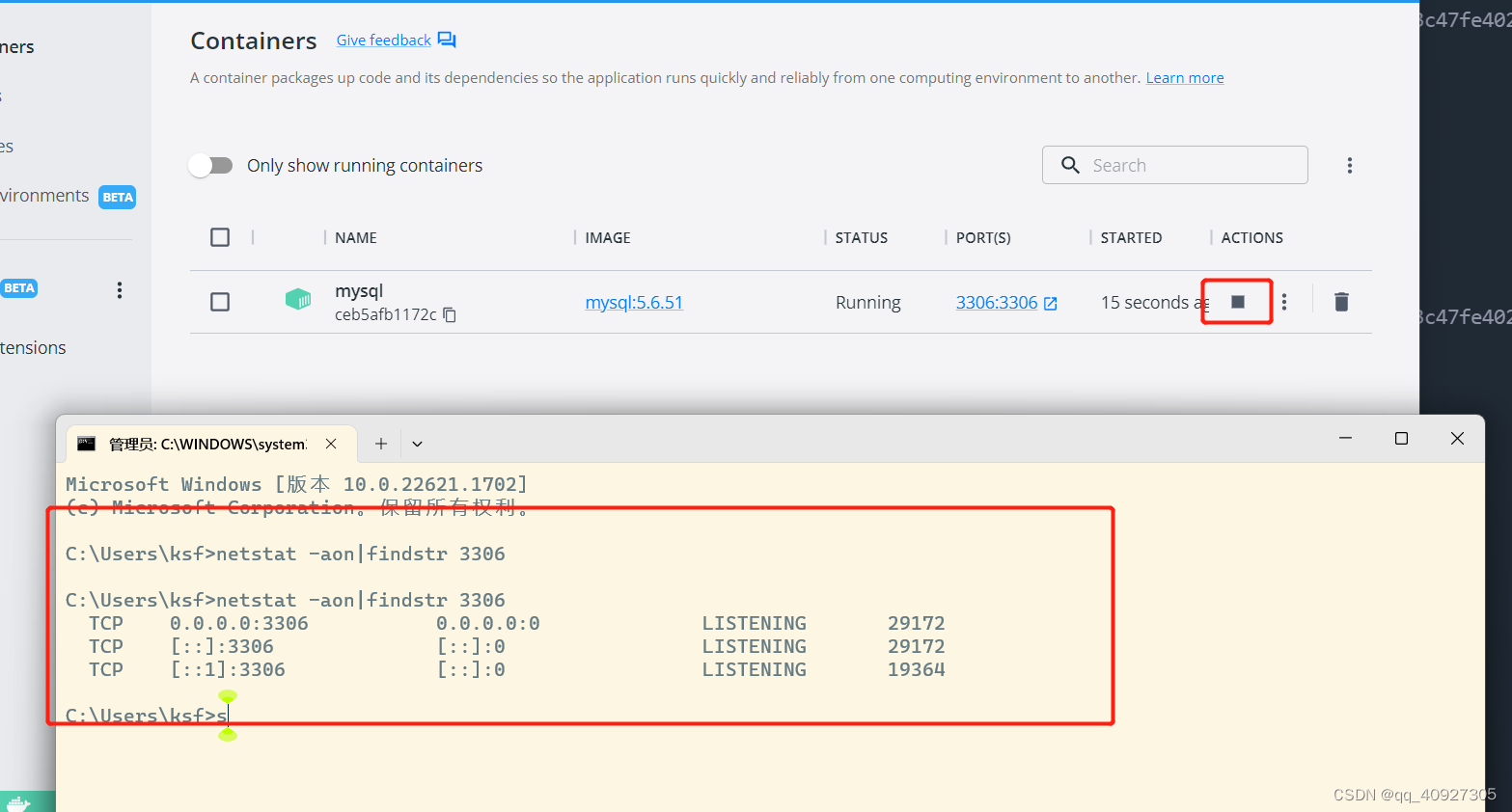
Task: Open the three-dot menu beside Search
Action: (1350, 165)
